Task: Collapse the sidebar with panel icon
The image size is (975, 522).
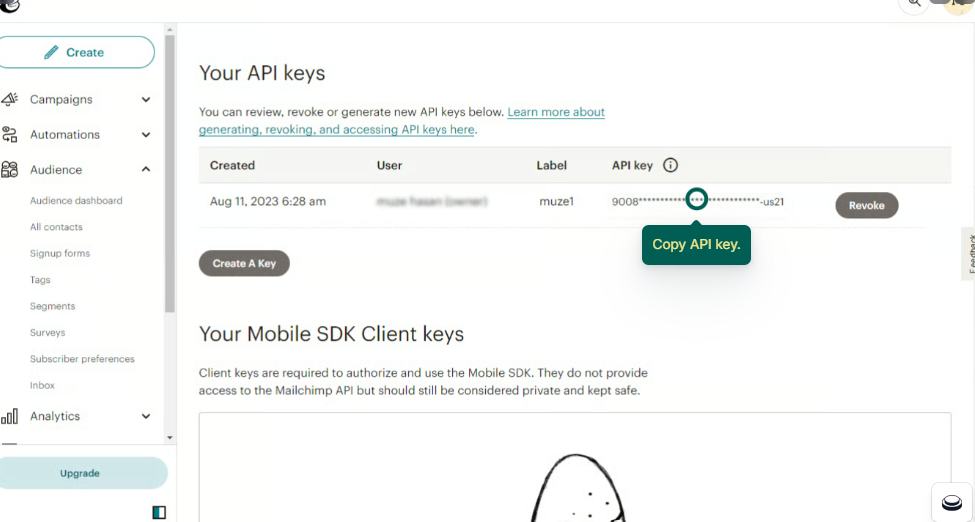Action: point(159,512)
